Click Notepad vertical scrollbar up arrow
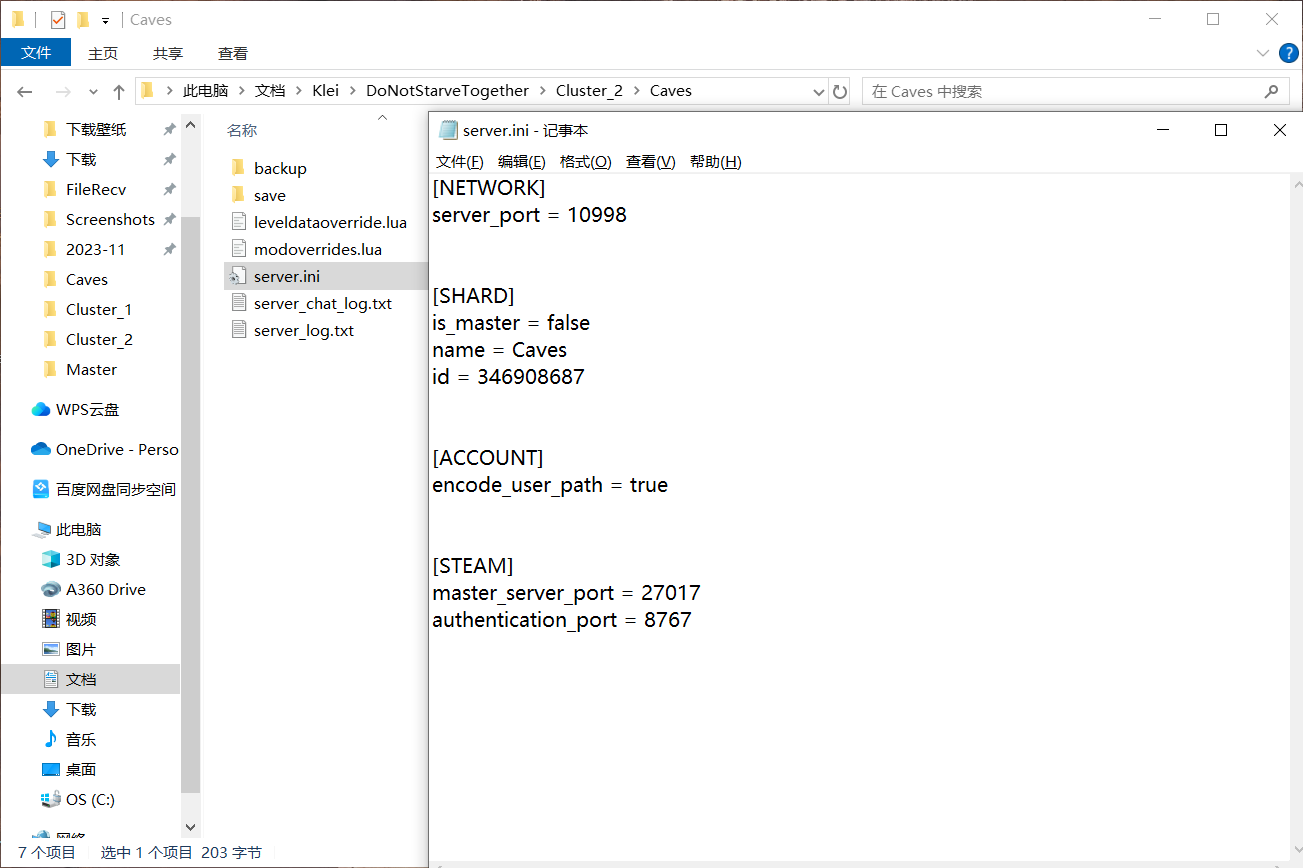Screen dimensions: 1303x868 [1296, 184]
